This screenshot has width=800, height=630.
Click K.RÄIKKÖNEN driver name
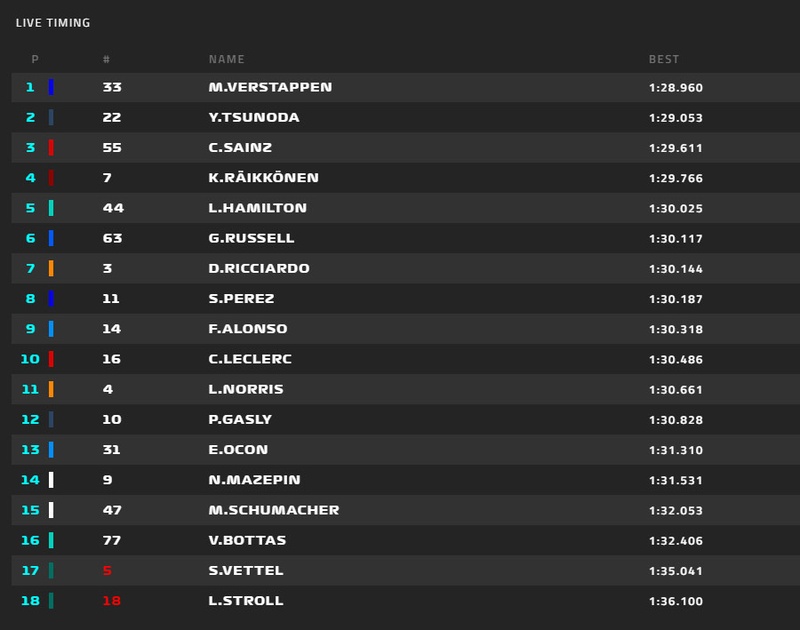tap(264, 178)
